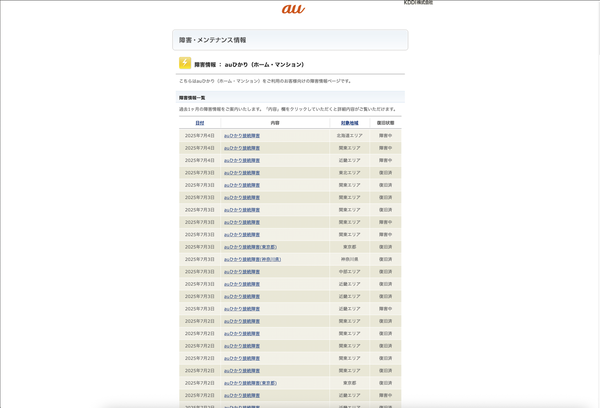Open the July 4 近畿エリア outage link

[242, 160]
